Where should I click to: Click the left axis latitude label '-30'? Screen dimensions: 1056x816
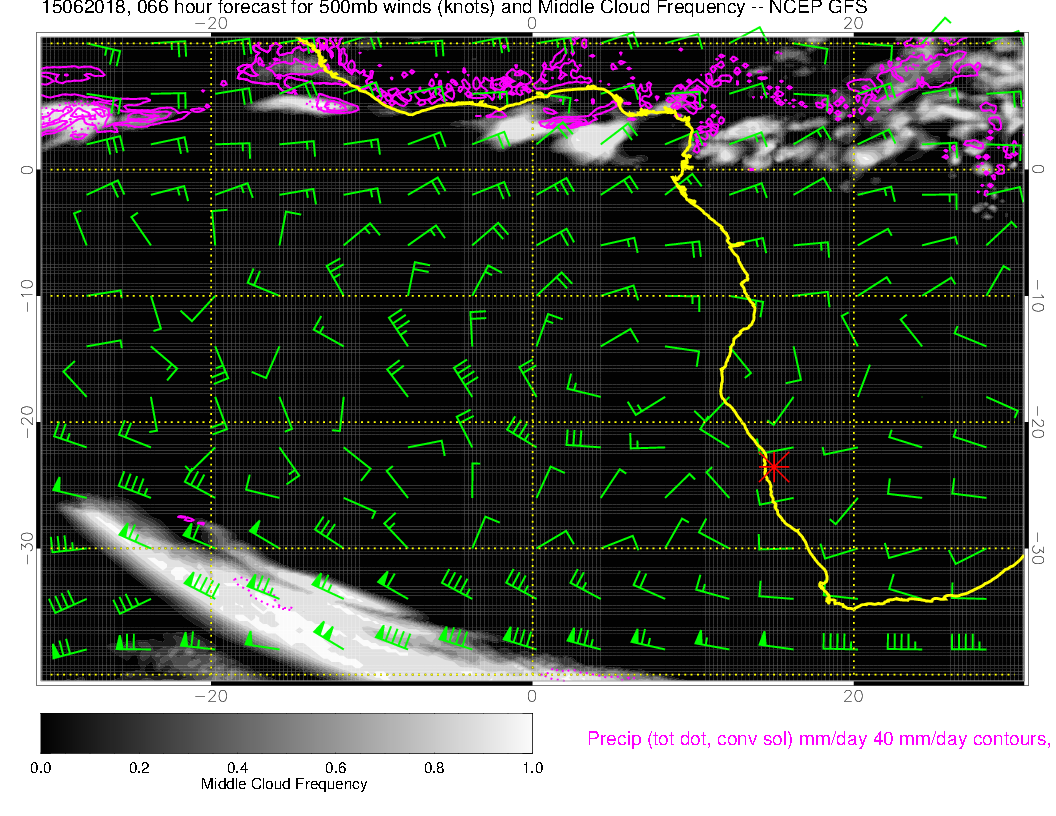[28, 547]
